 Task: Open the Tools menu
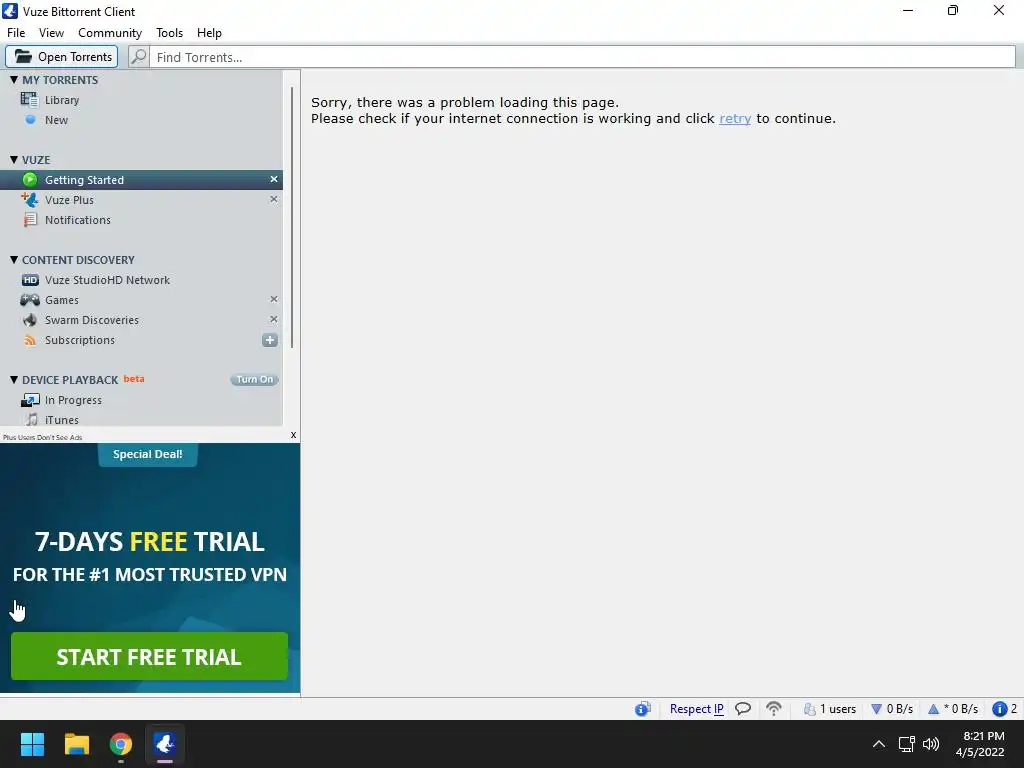169,33
